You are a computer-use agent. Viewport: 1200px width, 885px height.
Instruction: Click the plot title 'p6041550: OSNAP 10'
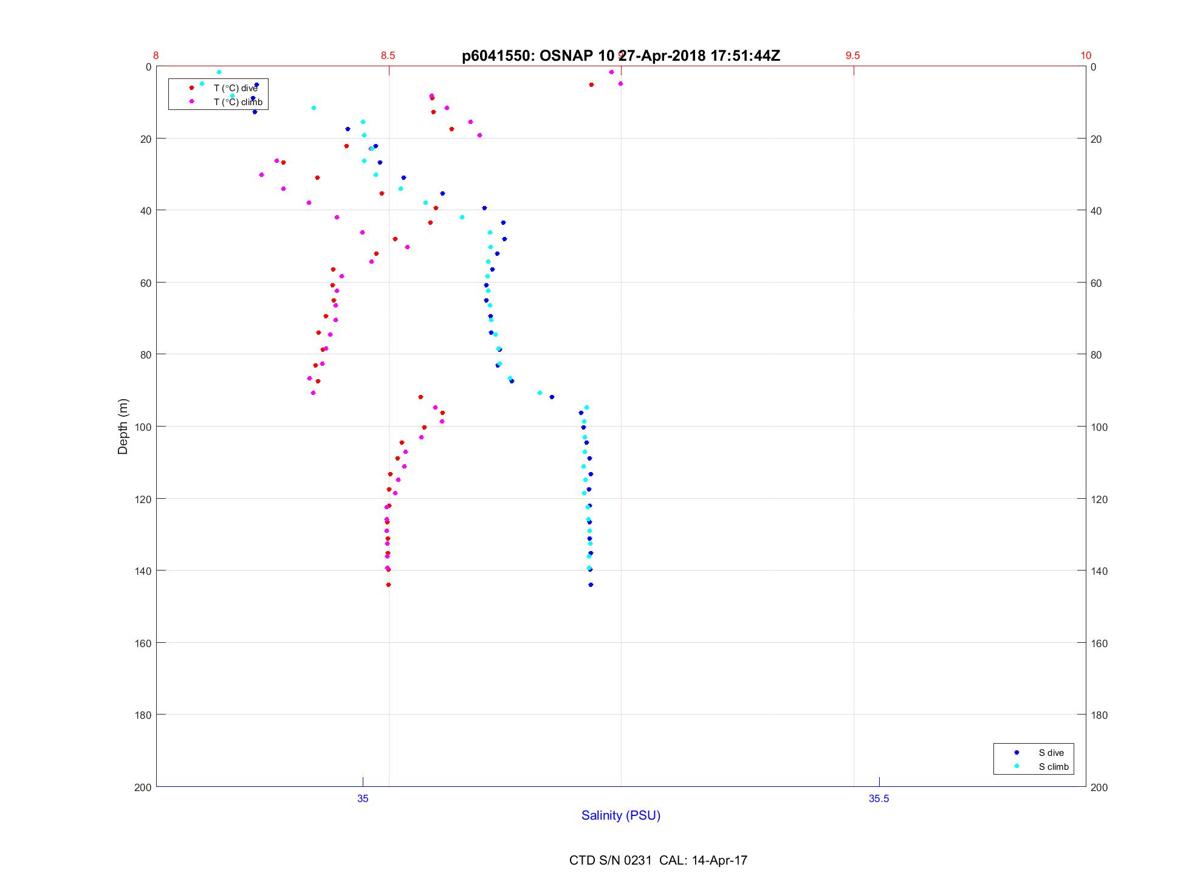tap(538, 56)
